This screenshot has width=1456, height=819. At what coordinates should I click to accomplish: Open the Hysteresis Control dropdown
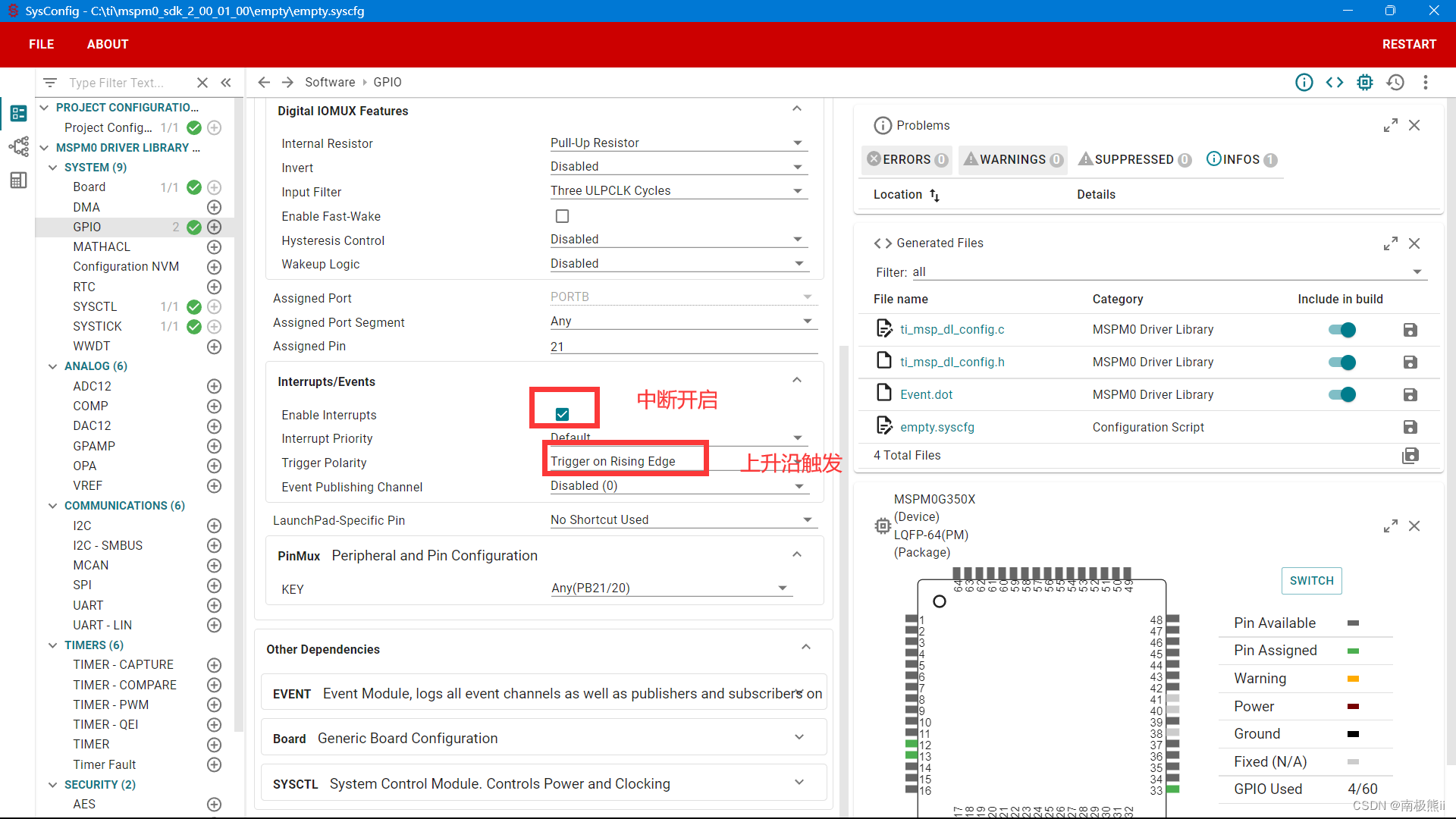678,239
